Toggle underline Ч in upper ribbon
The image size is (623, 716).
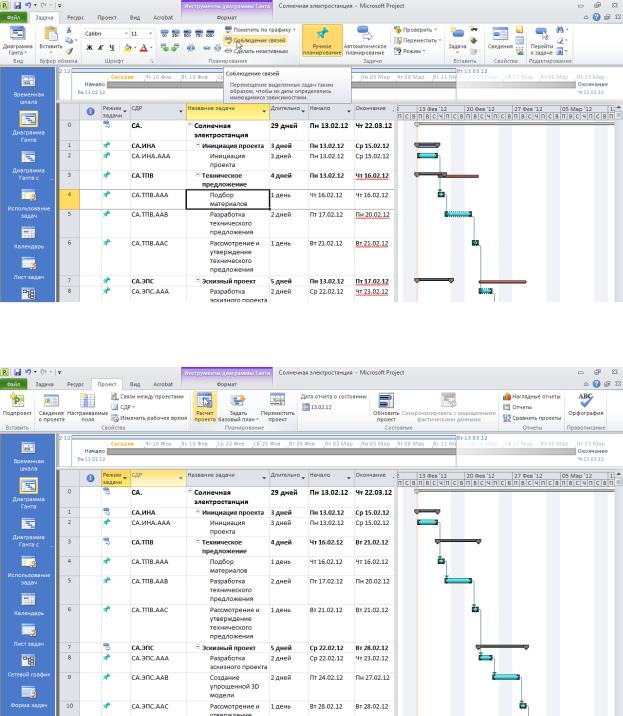coord(112,47)
